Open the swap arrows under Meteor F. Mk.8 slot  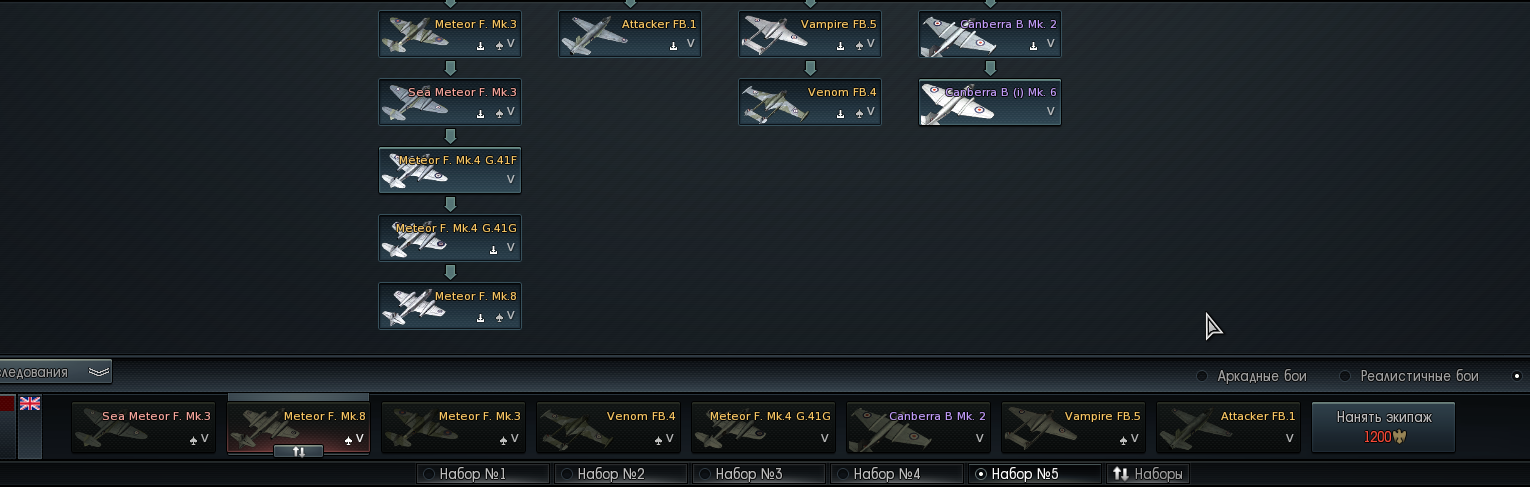click(x=298, y=451)
